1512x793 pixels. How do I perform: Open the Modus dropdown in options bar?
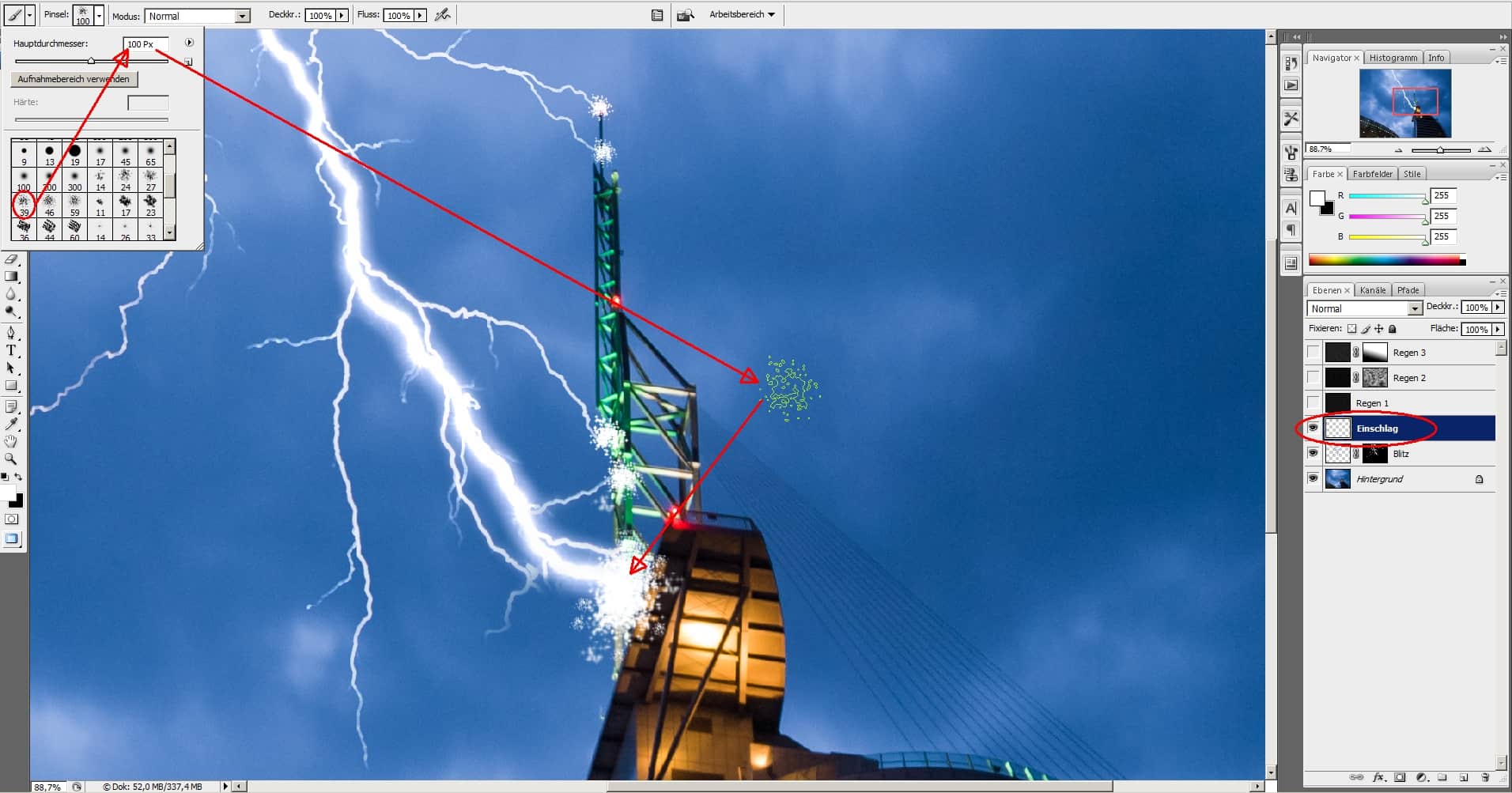pyautogui.click(x=198, y=16)
